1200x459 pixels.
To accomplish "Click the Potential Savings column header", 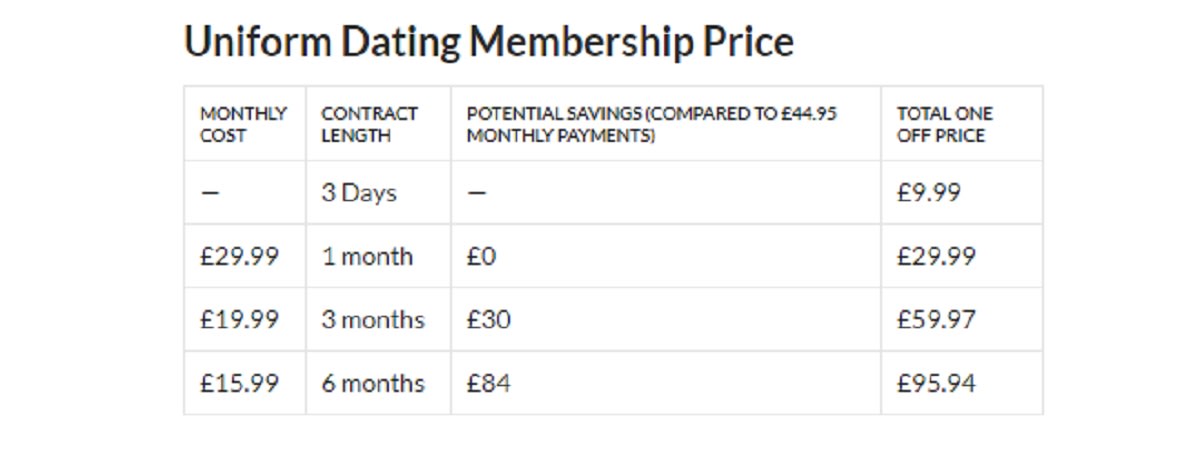I will [651, 125].
